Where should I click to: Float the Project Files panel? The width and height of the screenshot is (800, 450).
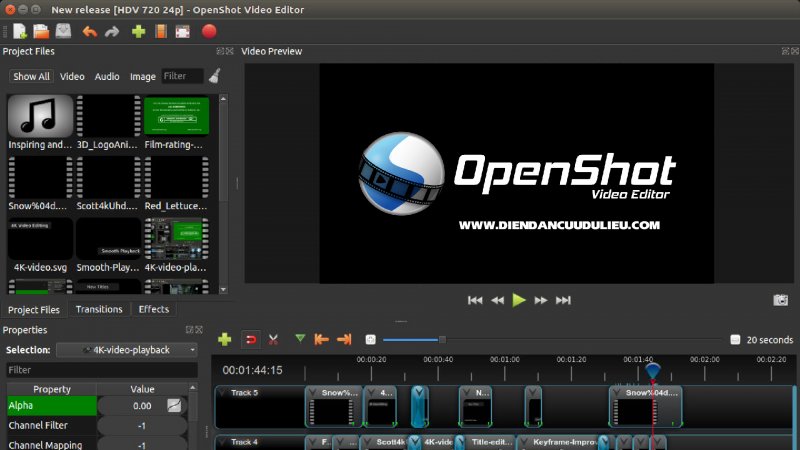[x=220, y=51]
